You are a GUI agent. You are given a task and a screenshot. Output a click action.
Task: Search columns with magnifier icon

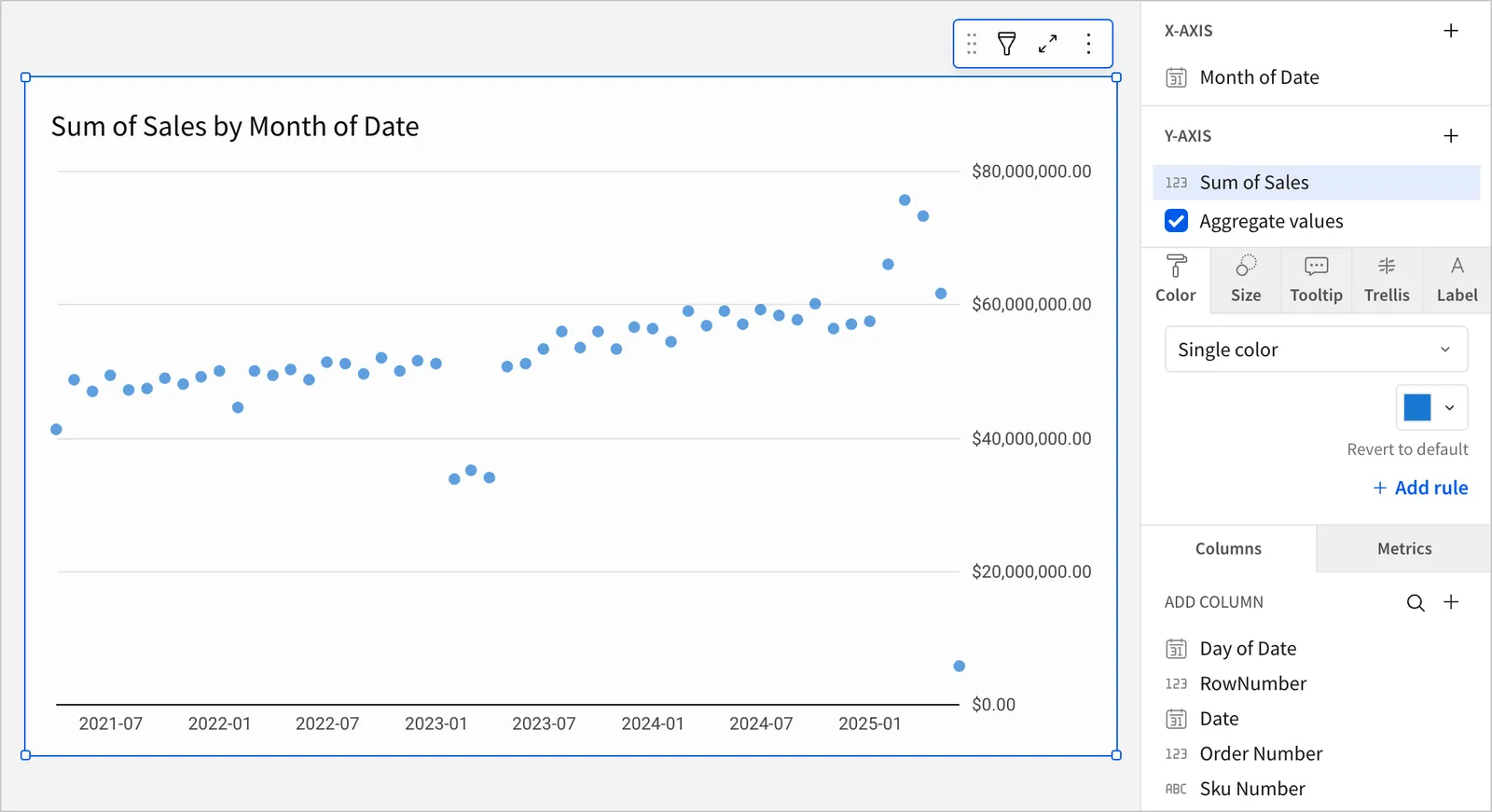coord(1416,602)
